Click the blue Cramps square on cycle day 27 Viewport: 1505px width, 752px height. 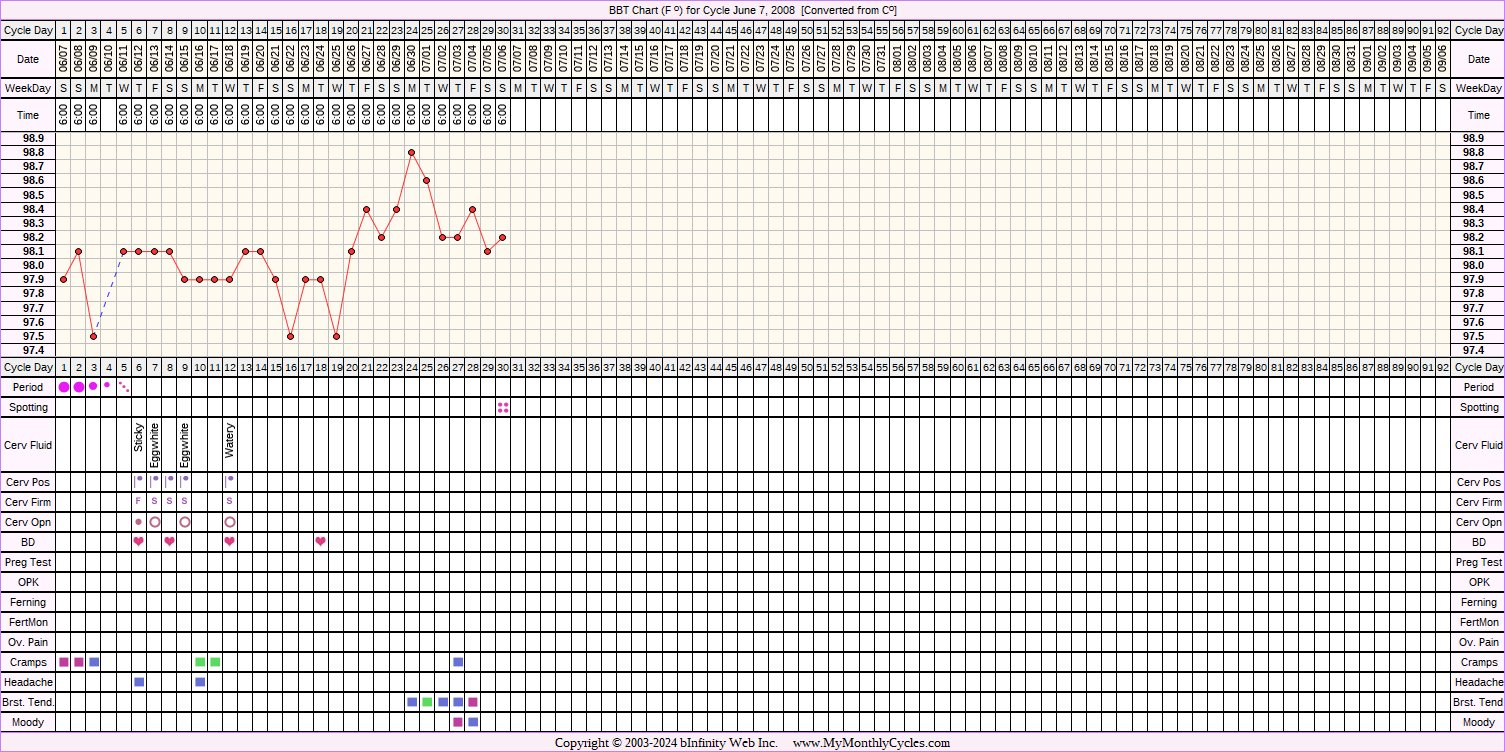(x=458, y=662)
